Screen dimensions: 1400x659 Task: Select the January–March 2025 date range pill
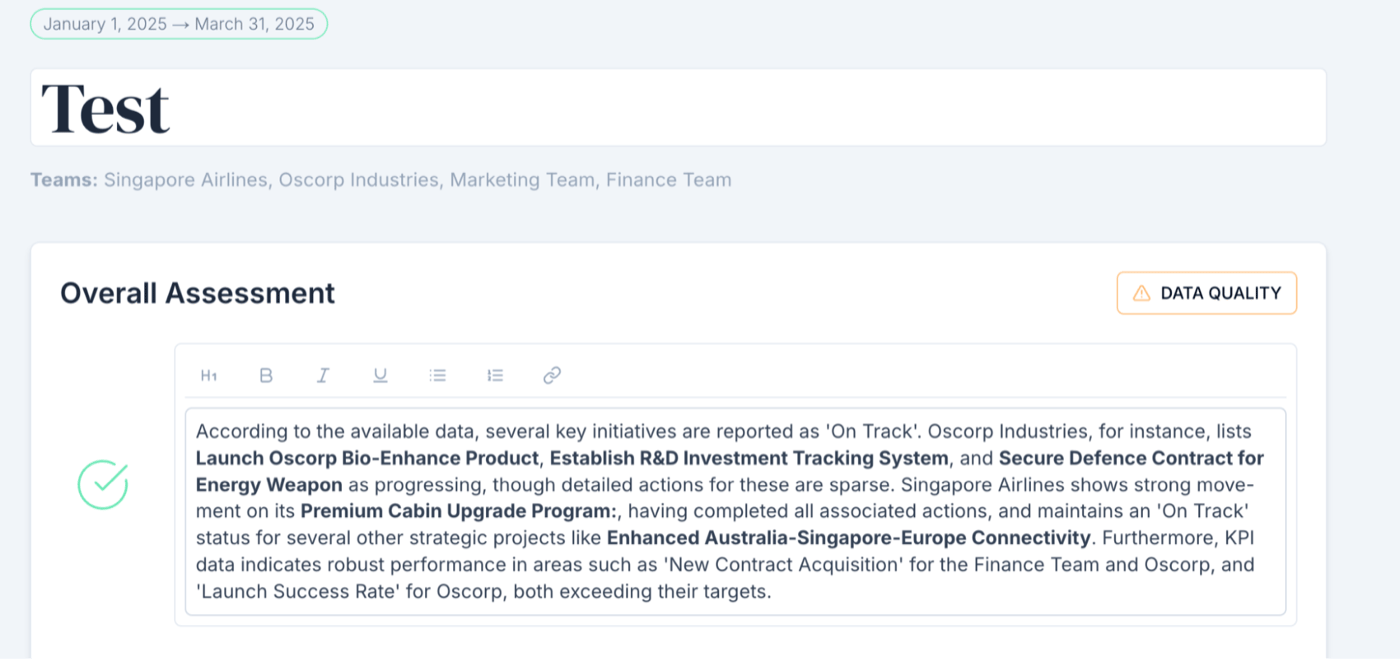click(179, 24)
